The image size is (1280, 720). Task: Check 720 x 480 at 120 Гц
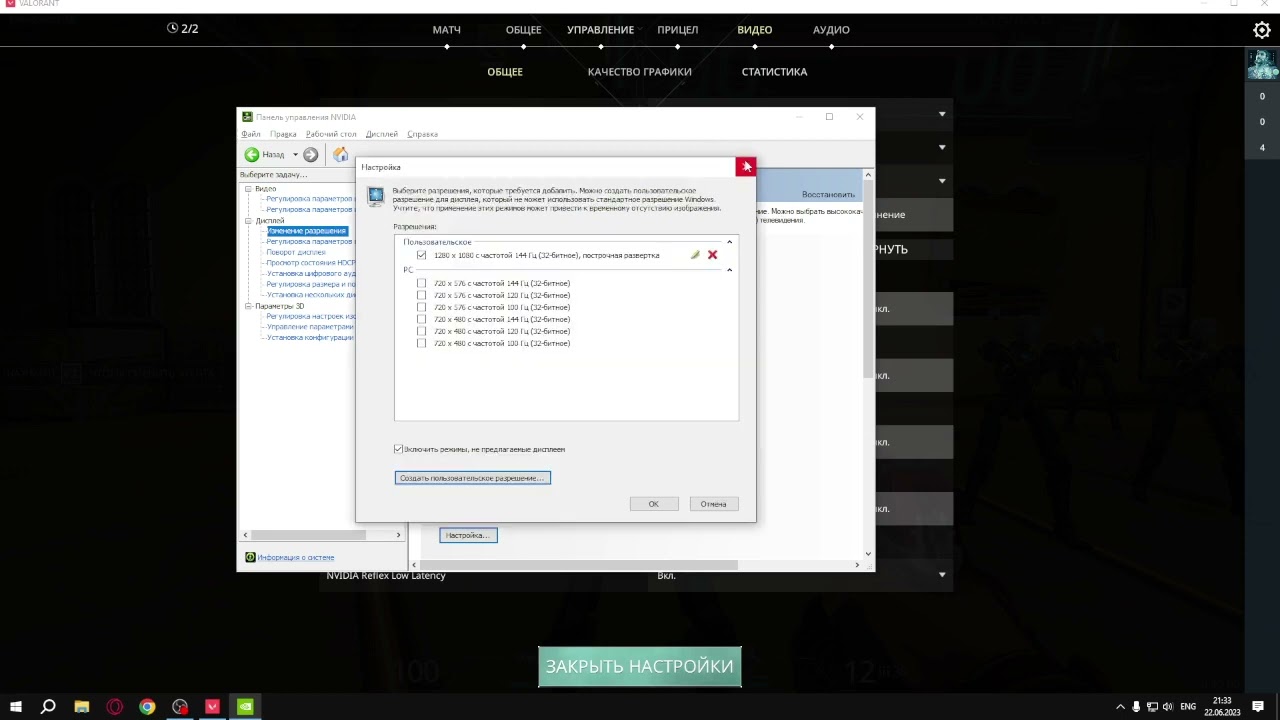421,331
